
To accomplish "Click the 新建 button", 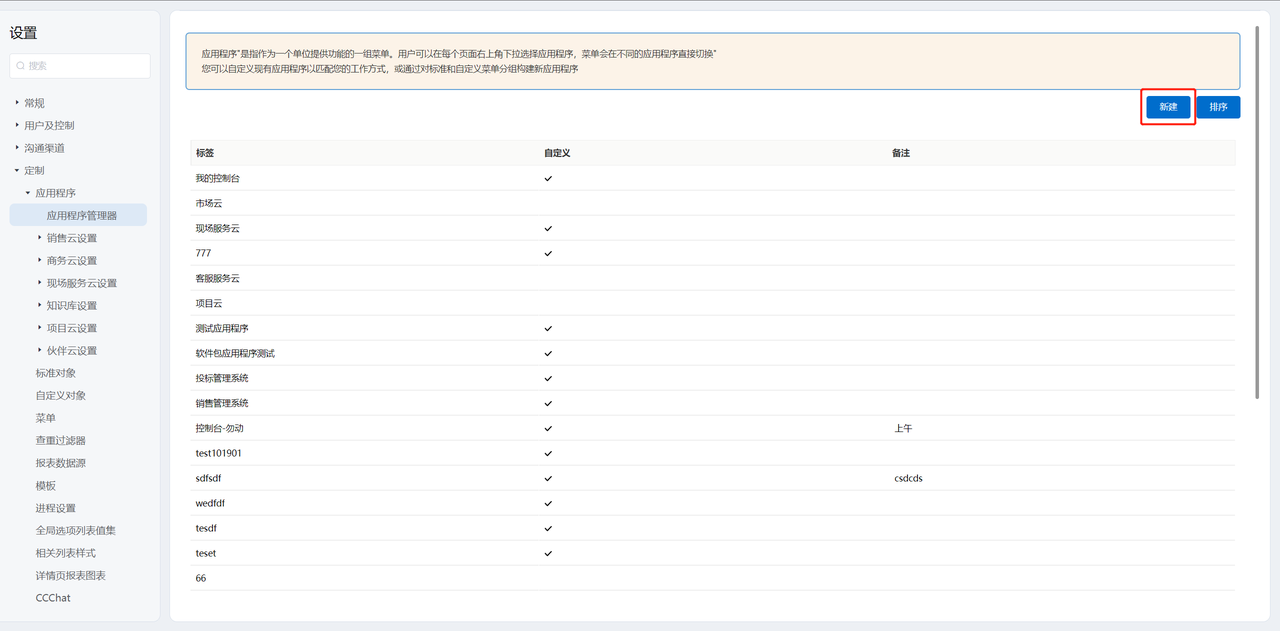I will point(1168,107).
